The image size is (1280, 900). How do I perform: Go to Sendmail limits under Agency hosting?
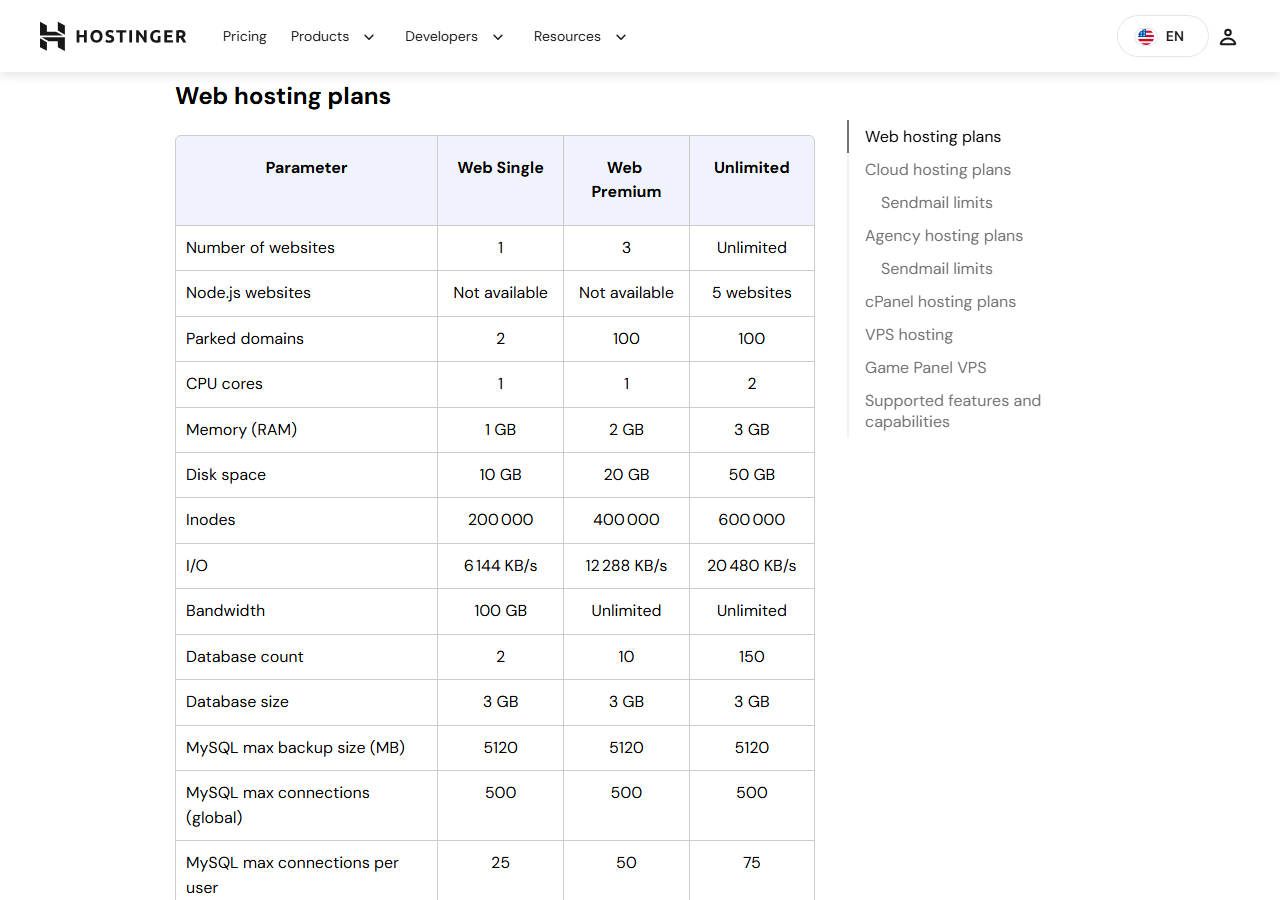pyautogui.click(x=937, y=269)
